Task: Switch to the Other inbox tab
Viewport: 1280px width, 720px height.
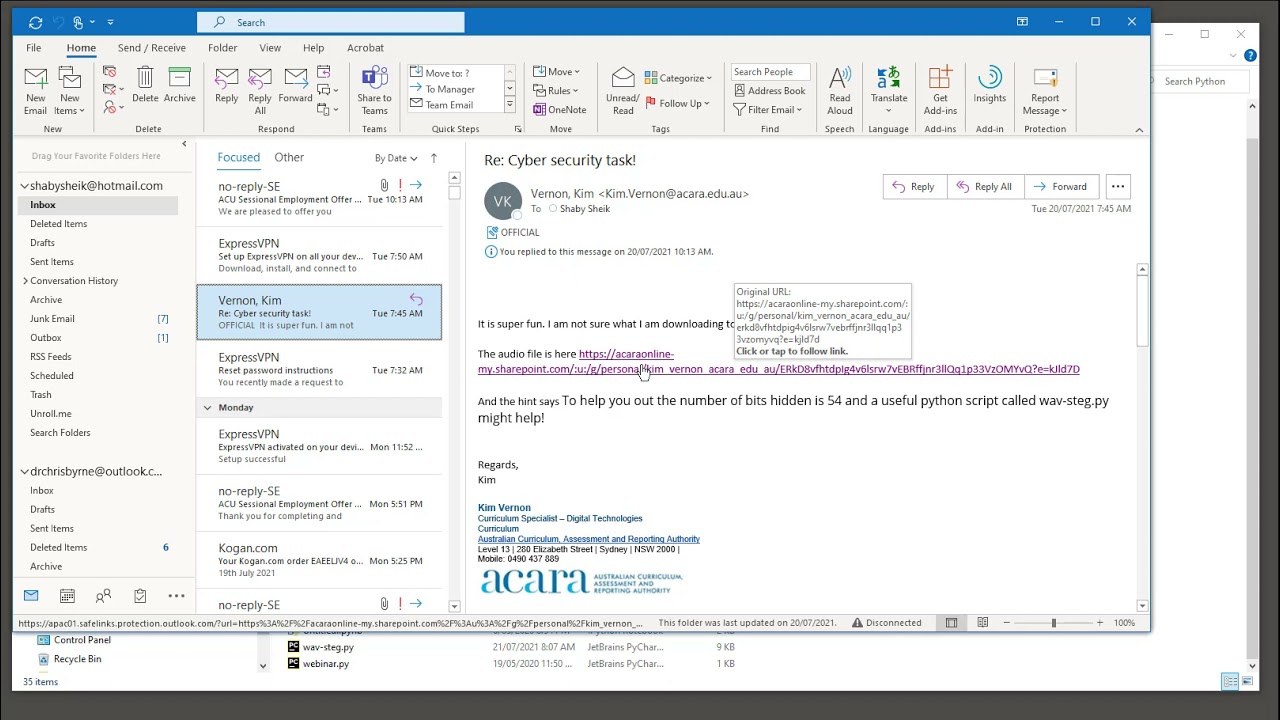Action: point(289,157)
